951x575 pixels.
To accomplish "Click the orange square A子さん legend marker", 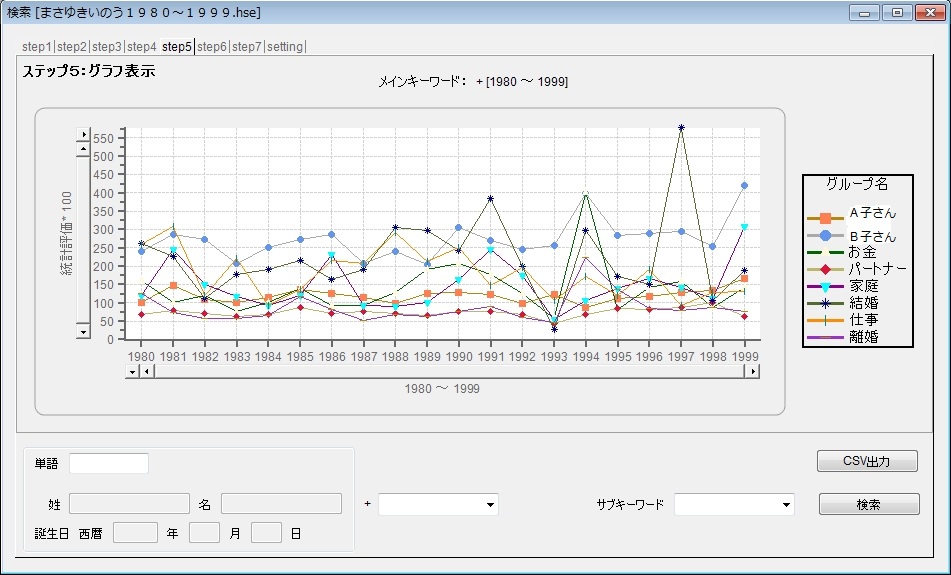I will pos(825,218).
